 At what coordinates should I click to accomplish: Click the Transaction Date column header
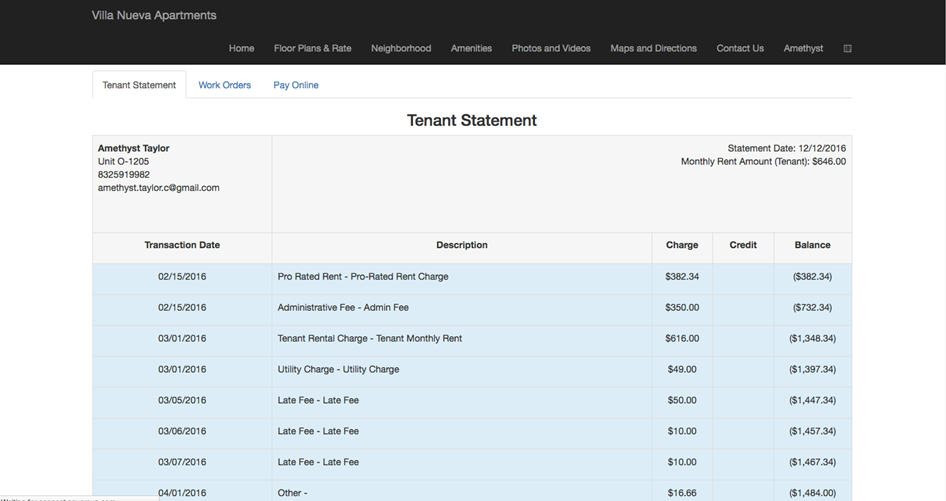tap(182, 245)
